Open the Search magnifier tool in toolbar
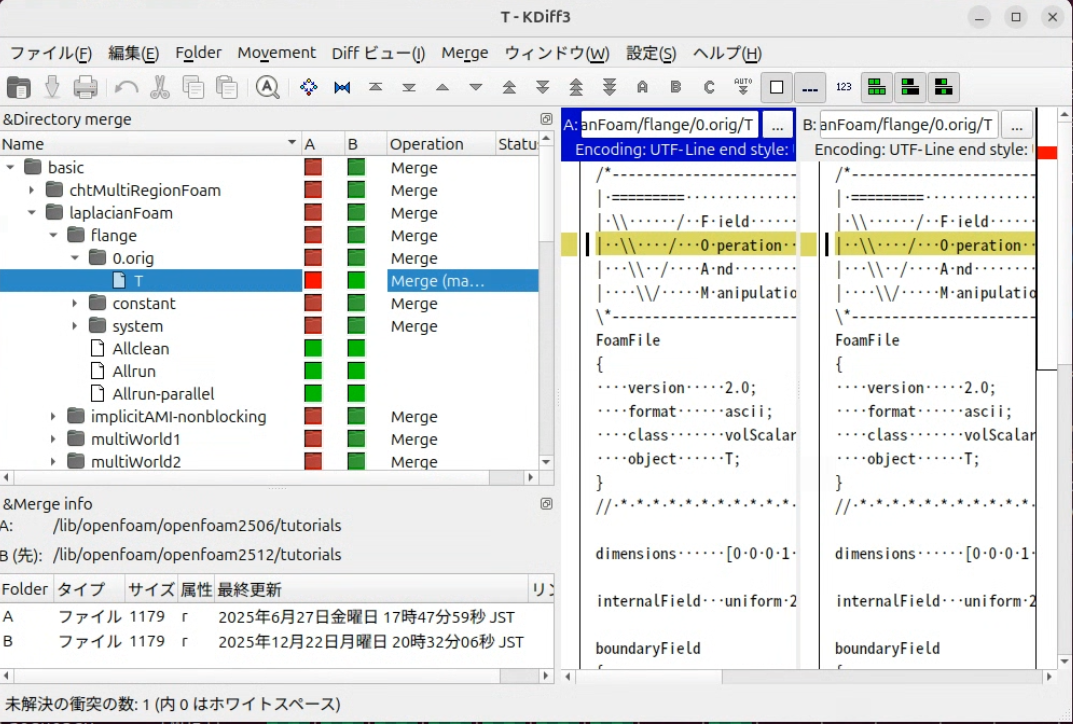 pos(267,87)
